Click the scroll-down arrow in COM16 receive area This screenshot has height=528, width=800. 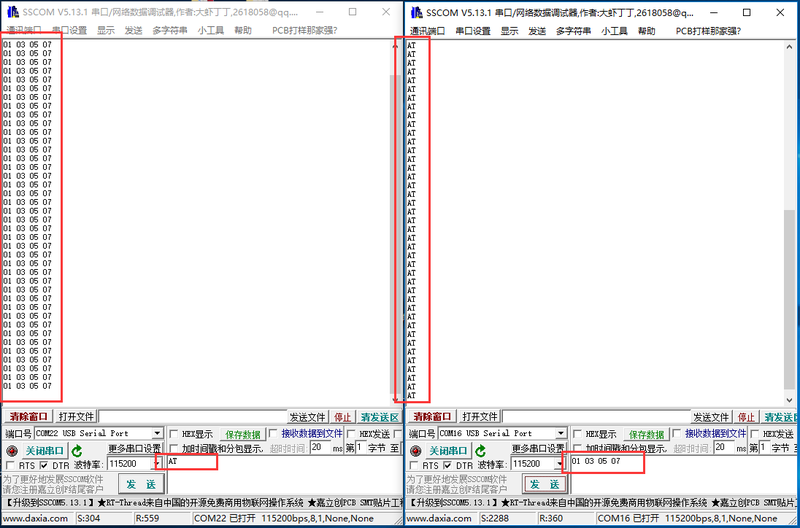[790, 400]
